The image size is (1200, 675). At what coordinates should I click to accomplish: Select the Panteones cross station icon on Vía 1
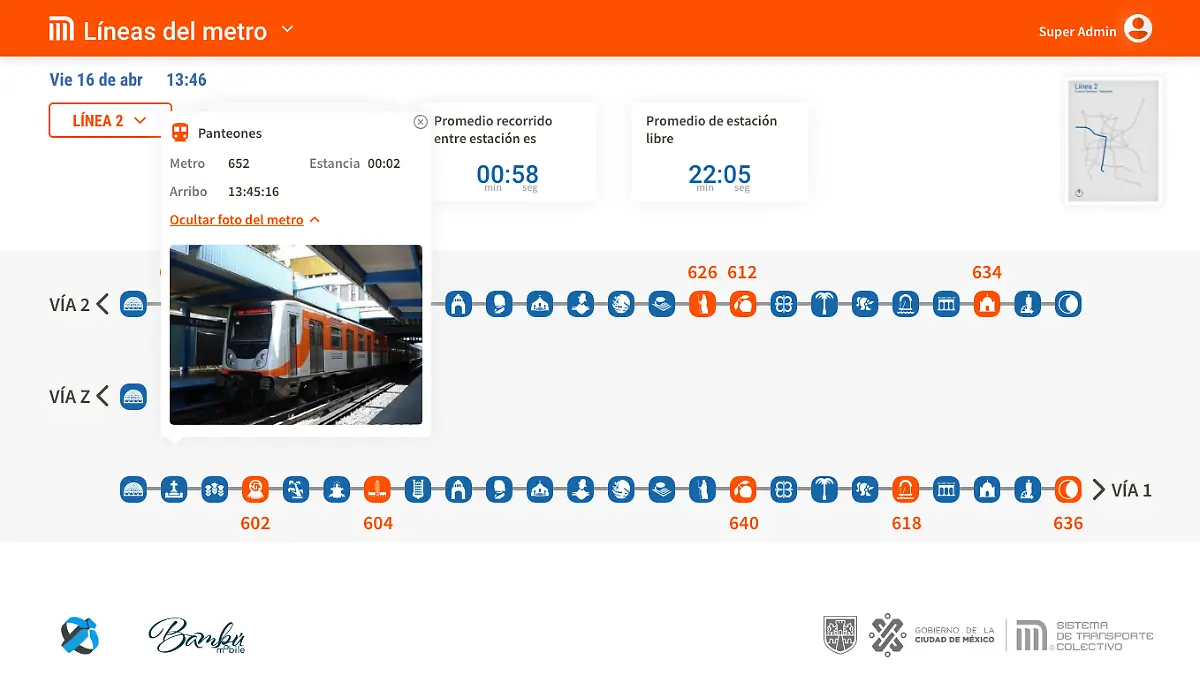[174, 490]
